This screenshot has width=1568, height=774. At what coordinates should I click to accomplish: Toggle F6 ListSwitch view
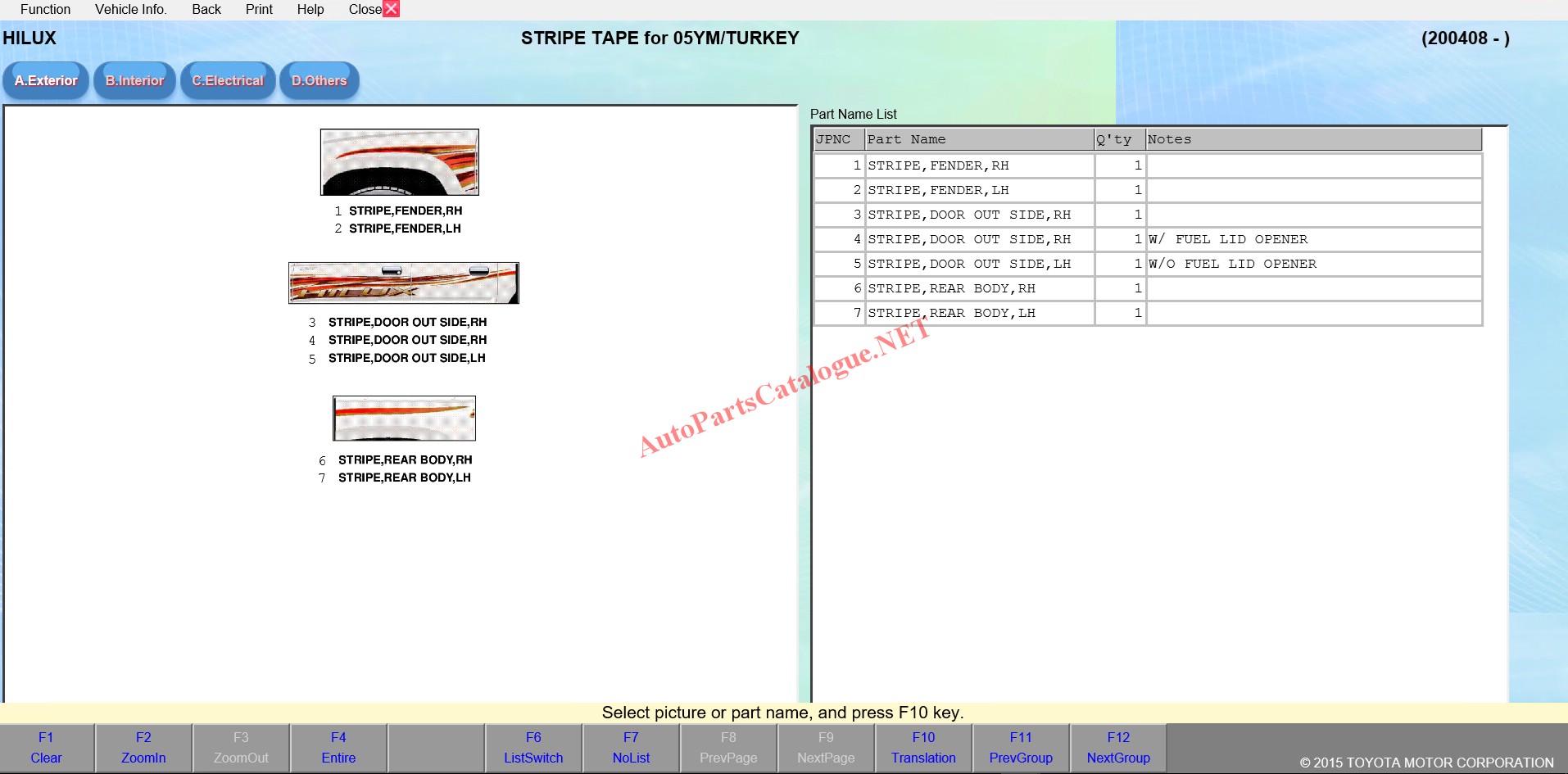click(533, 748)
